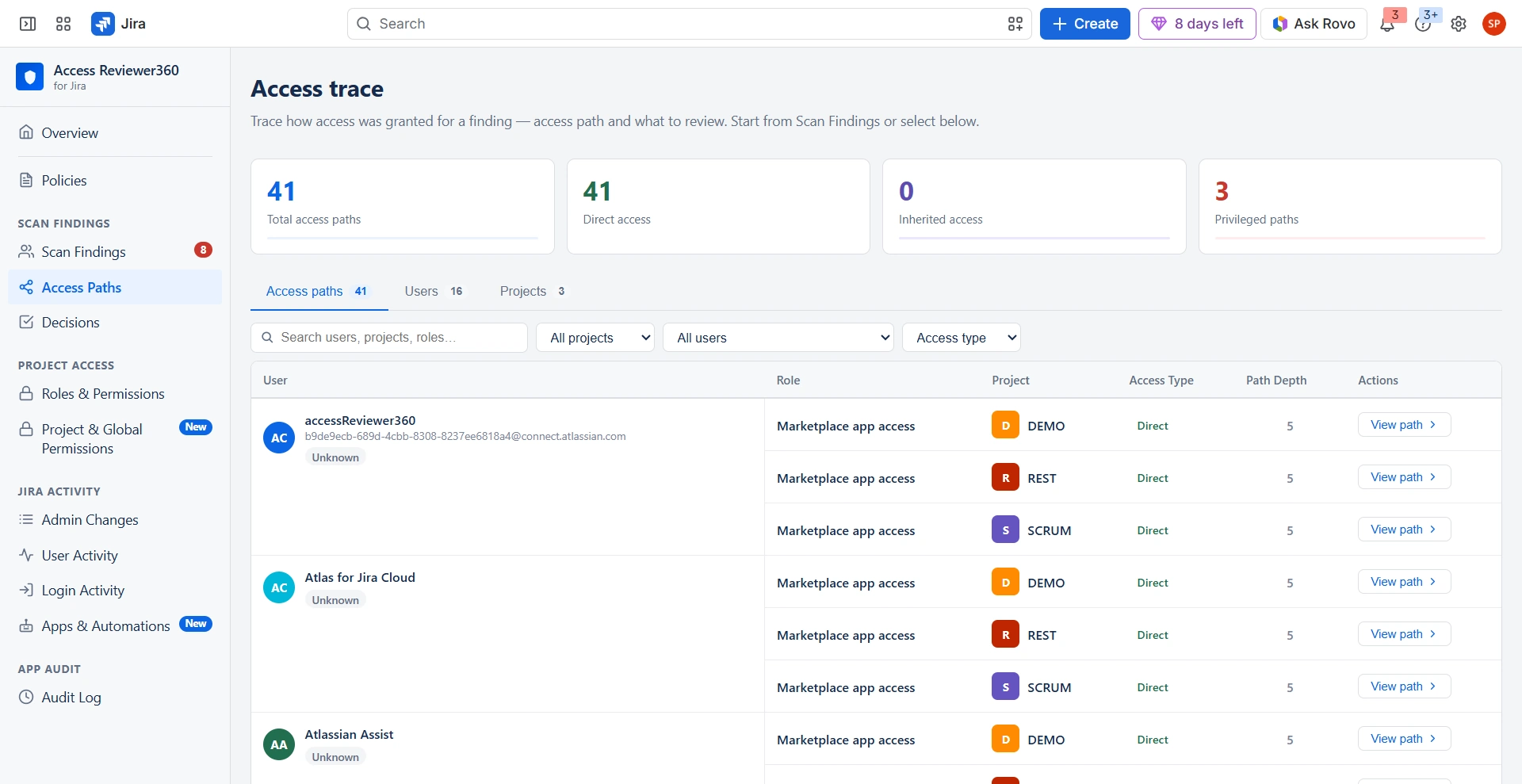Click the Apps & Automations robot icon

(26, 625)
